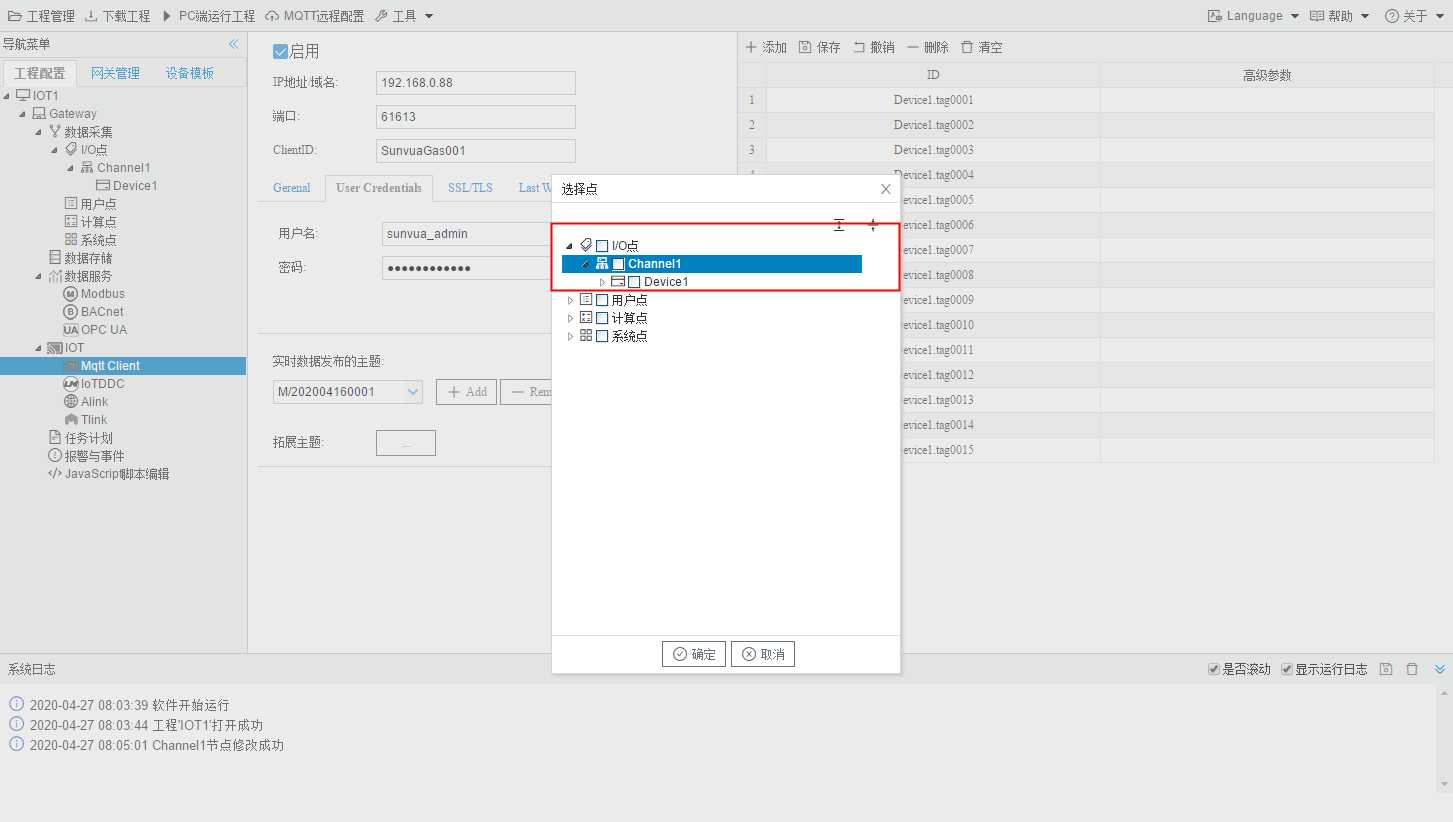This screenshot has height=822, width=1453.
Task: Click the 系统点 icon in the 选择点 dialog
Action: 586,336
